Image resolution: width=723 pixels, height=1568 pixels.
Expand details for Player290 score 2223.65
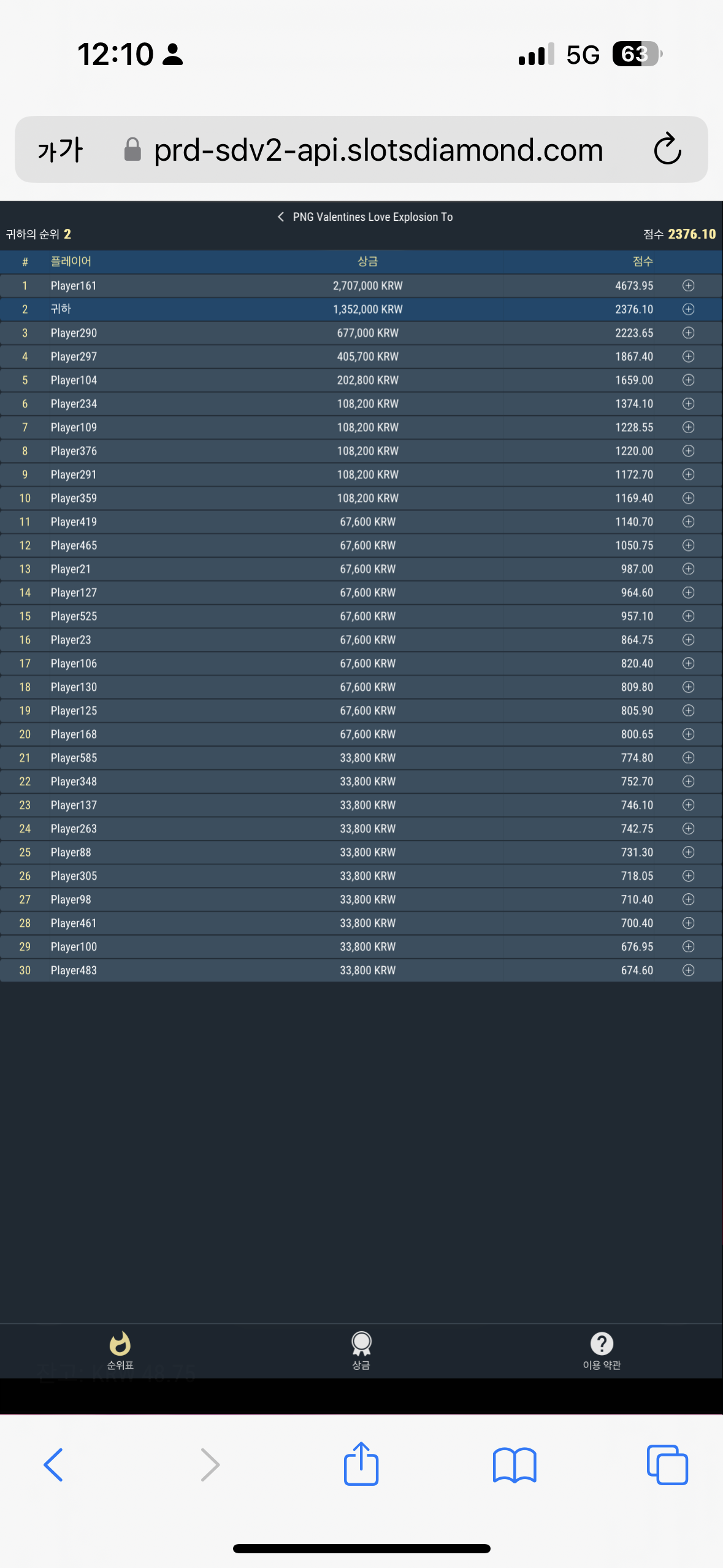click(688, 332)
